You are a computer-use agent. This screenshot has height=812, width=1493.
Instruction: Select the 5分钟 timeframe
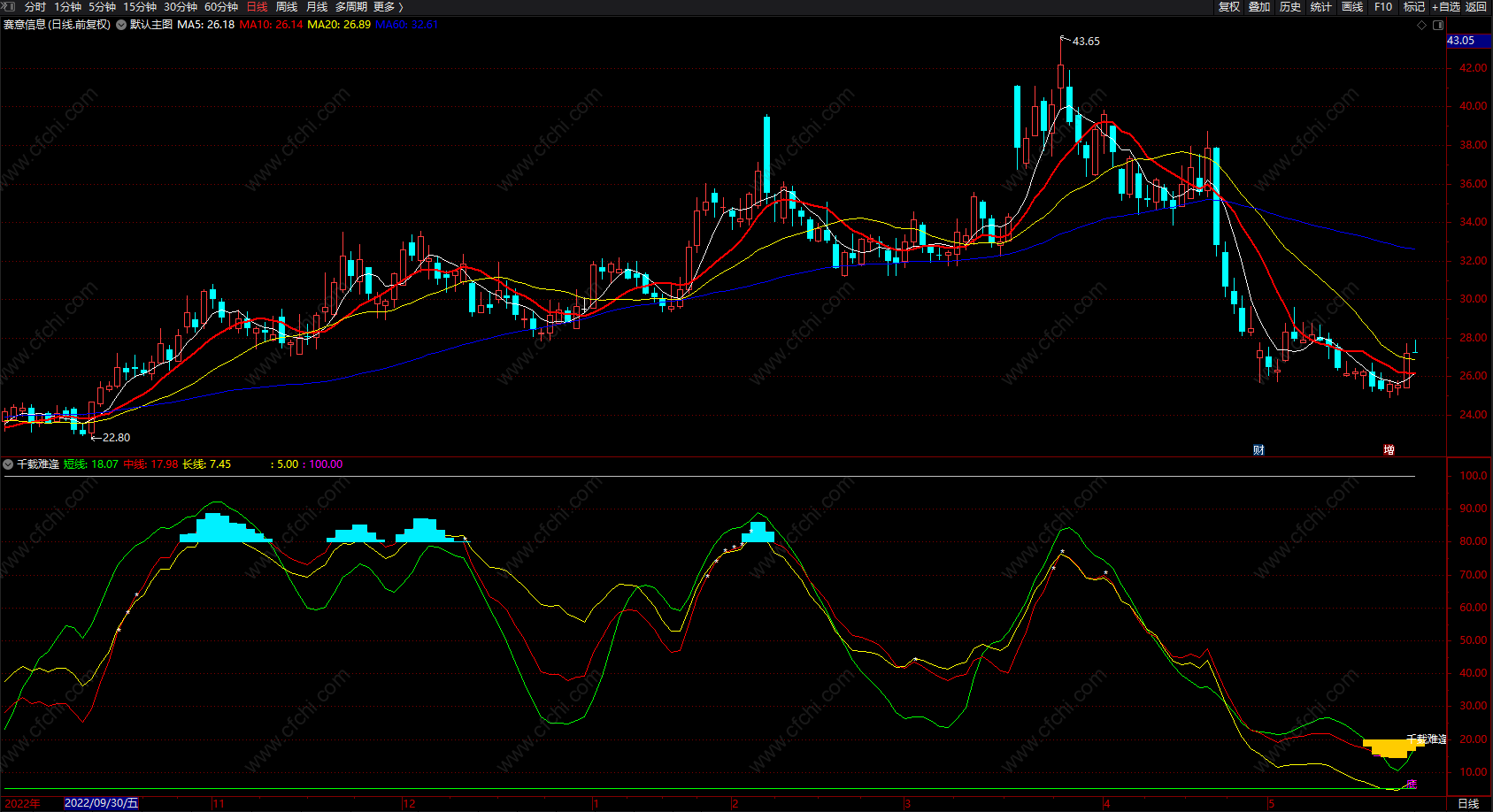coord(102,7)
